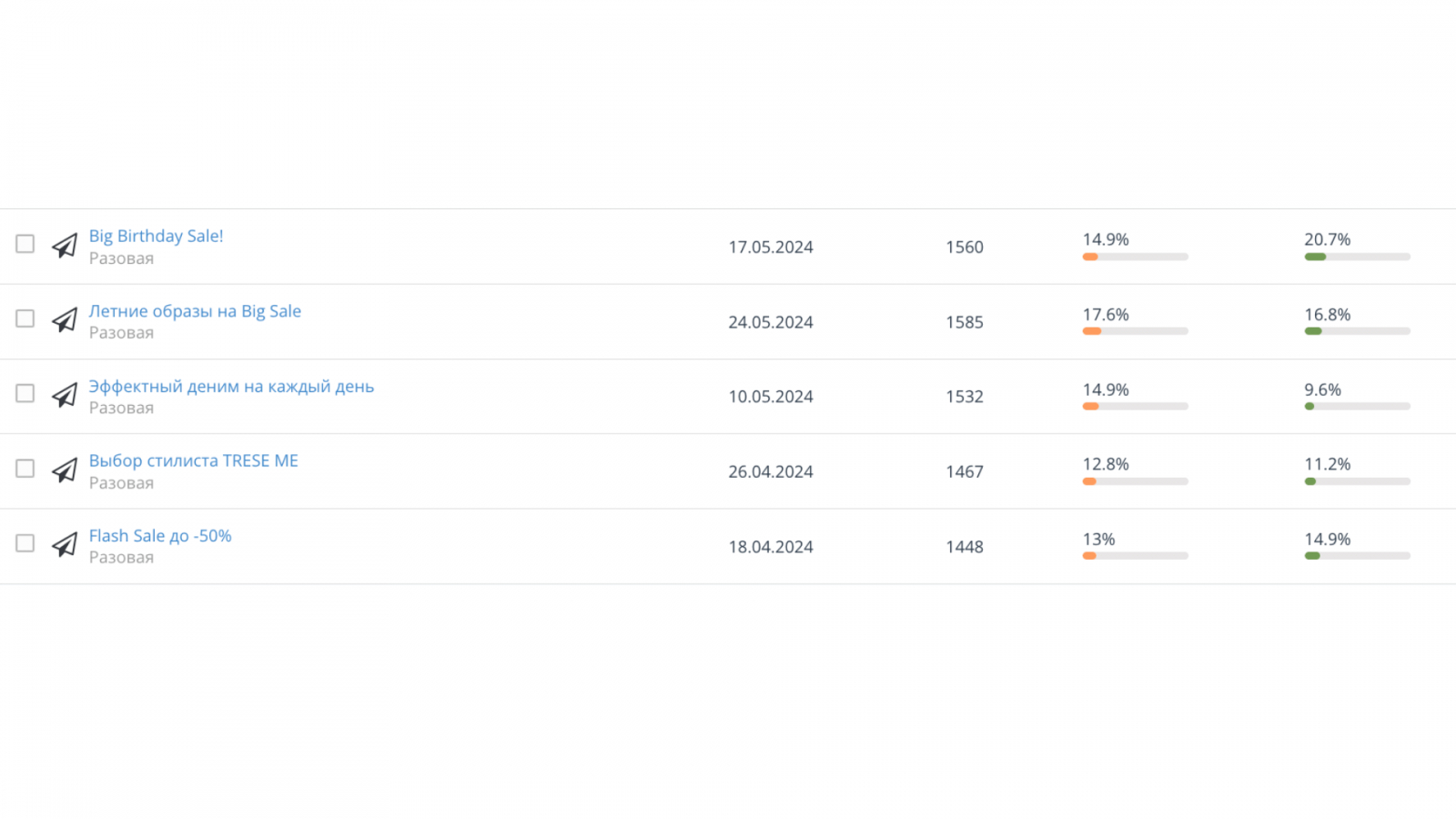The image size is (1456, 819).
Task: Click paper plane icon for Летние образы row
Action: [65, 320]
